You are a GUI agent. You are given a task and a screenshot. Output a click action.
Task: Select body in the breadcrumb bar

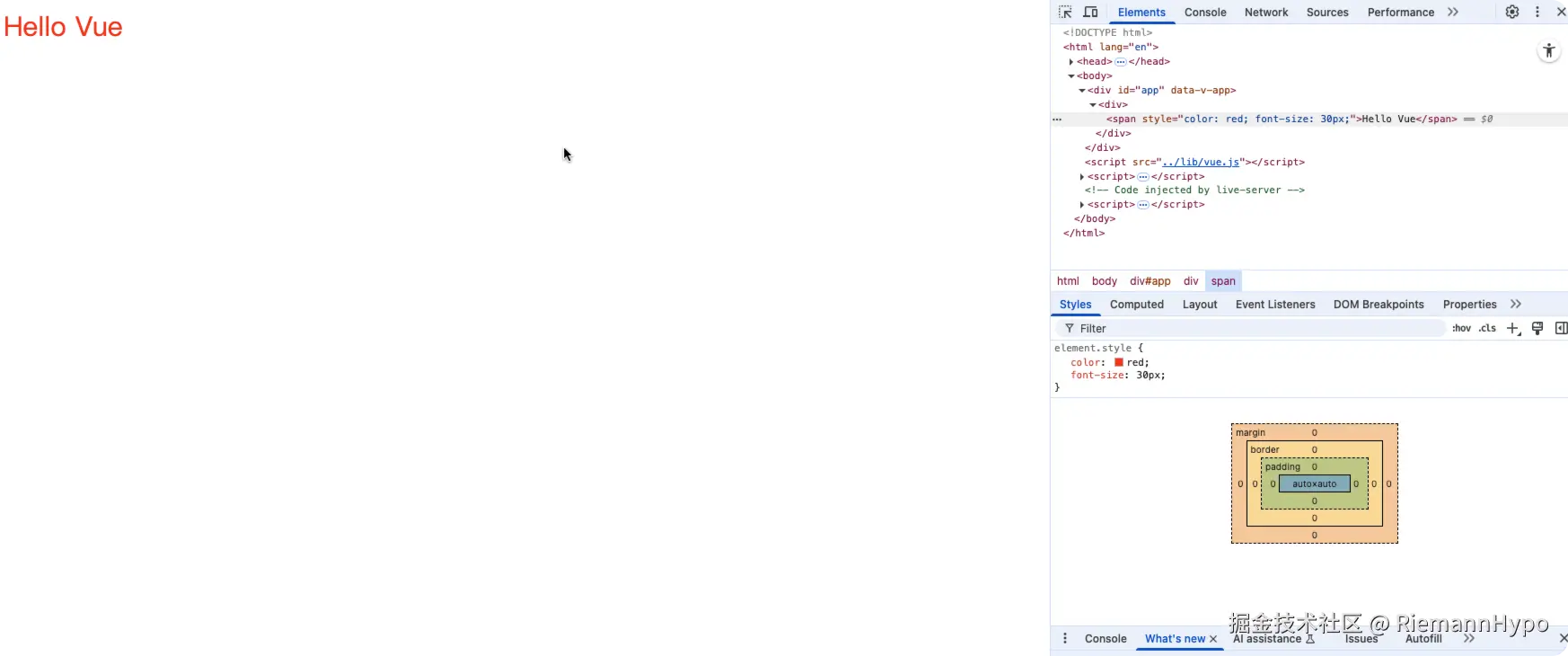coord(1105,280)
